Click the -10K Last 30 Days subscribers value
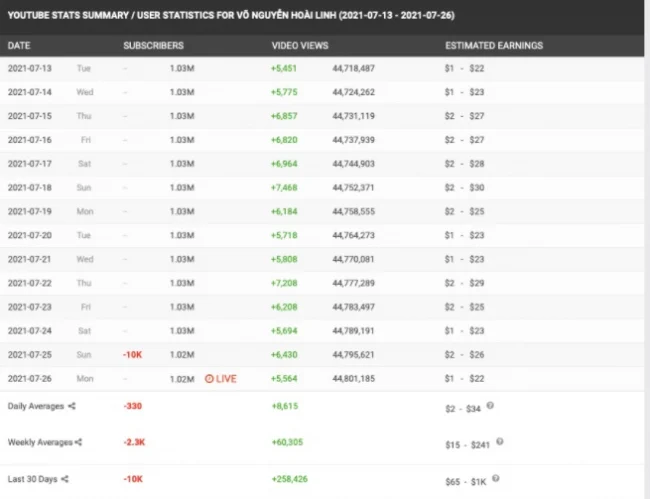Screen dimensions: 650x499 133,479
